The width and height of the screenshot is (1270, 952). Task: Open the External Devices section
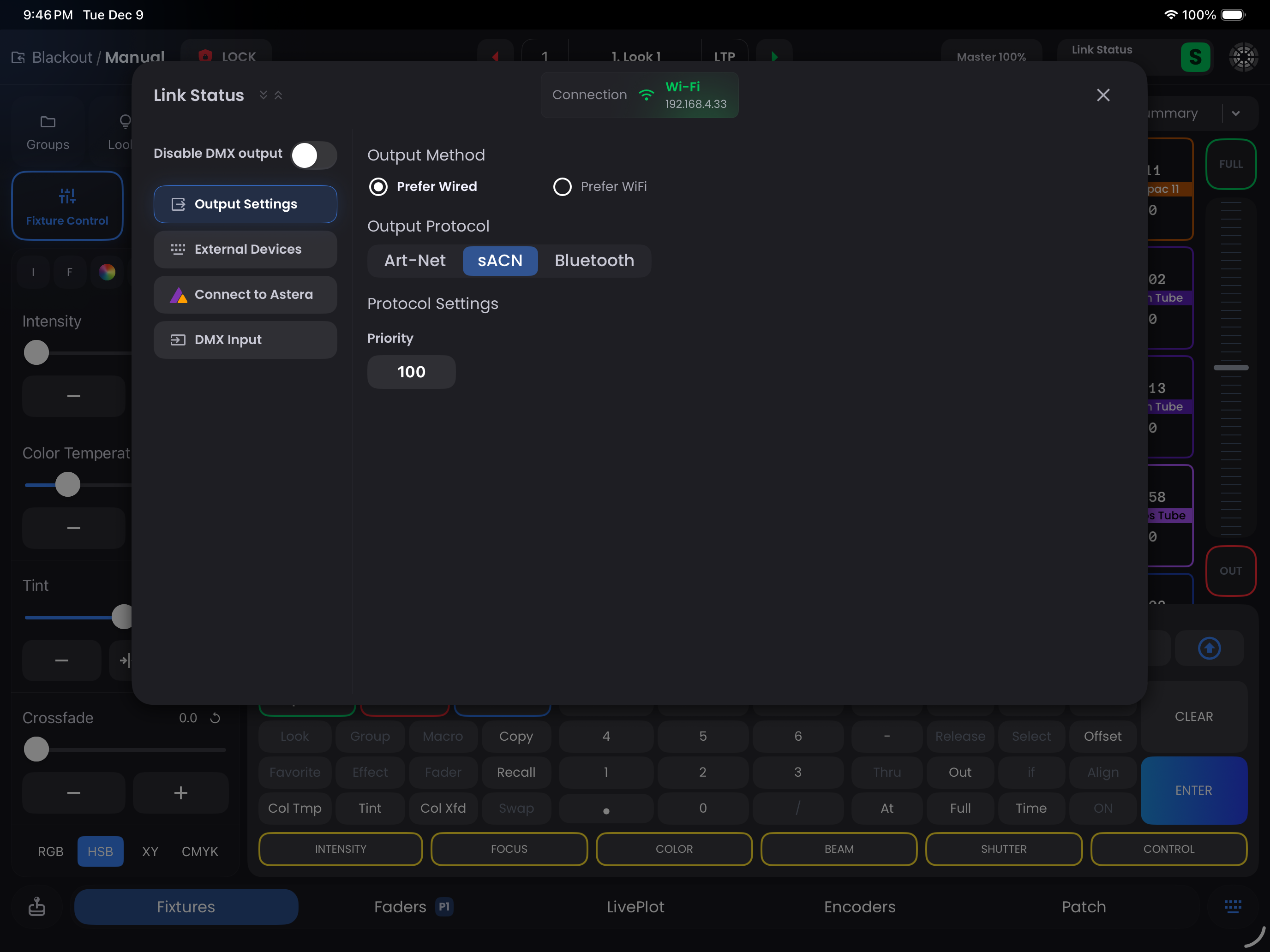(x=245, y=249)
